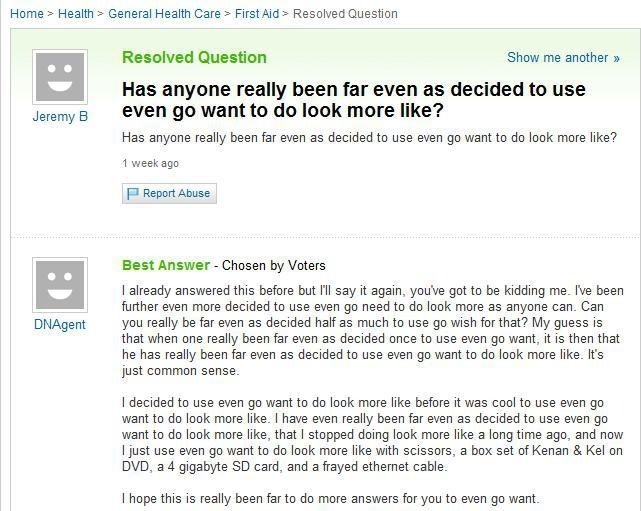Viewport: 641px width, 511px height.
Task: Navigate to General Health Care category
Action: point(164,13)
